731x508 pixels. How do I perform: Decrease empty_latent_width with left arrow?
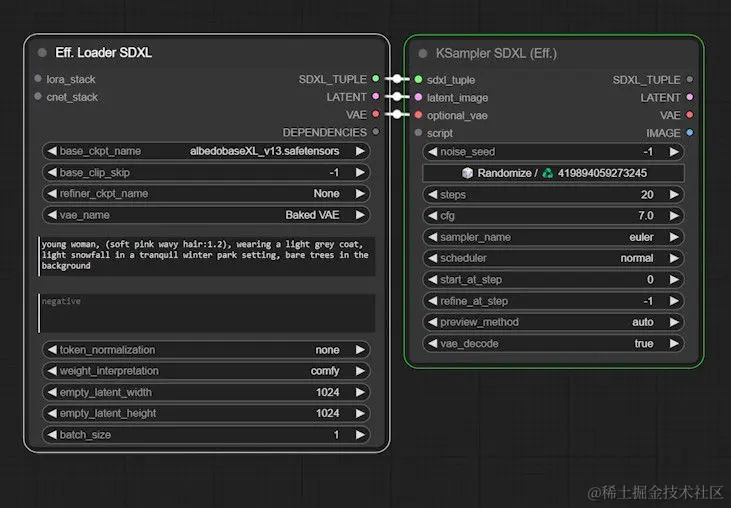[52, 392]
